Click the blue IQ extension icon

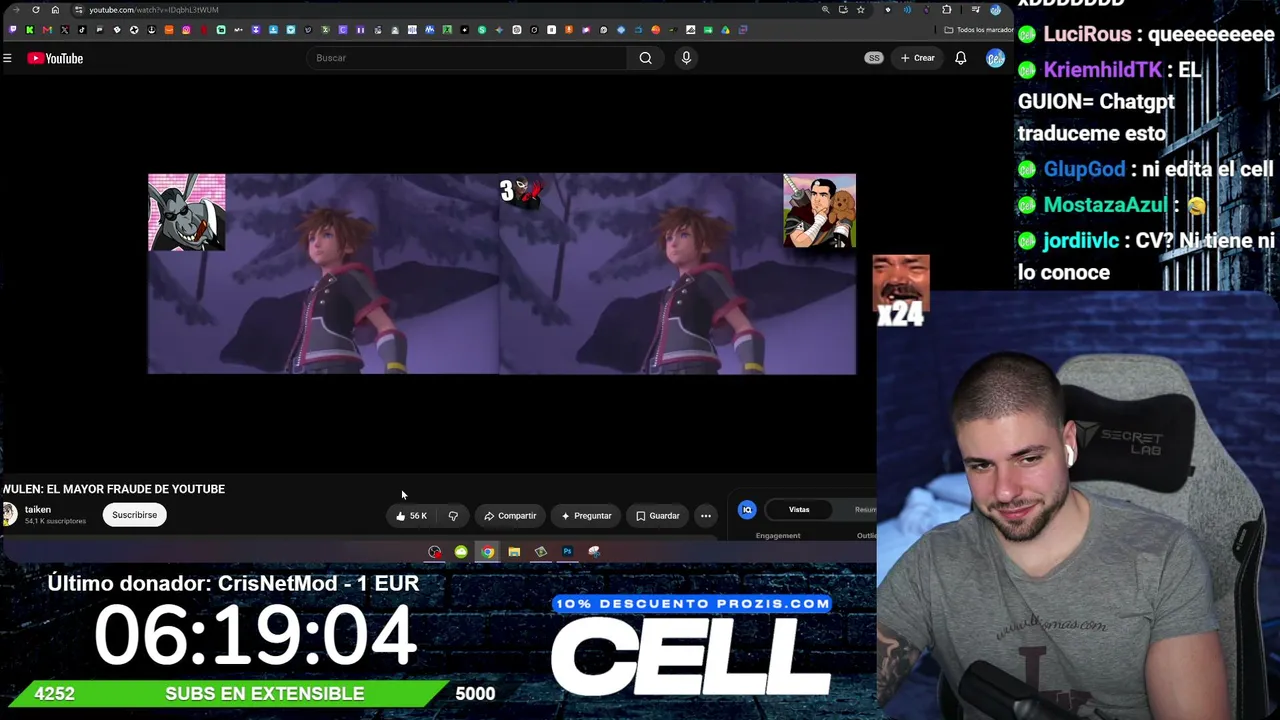(747, 510)
